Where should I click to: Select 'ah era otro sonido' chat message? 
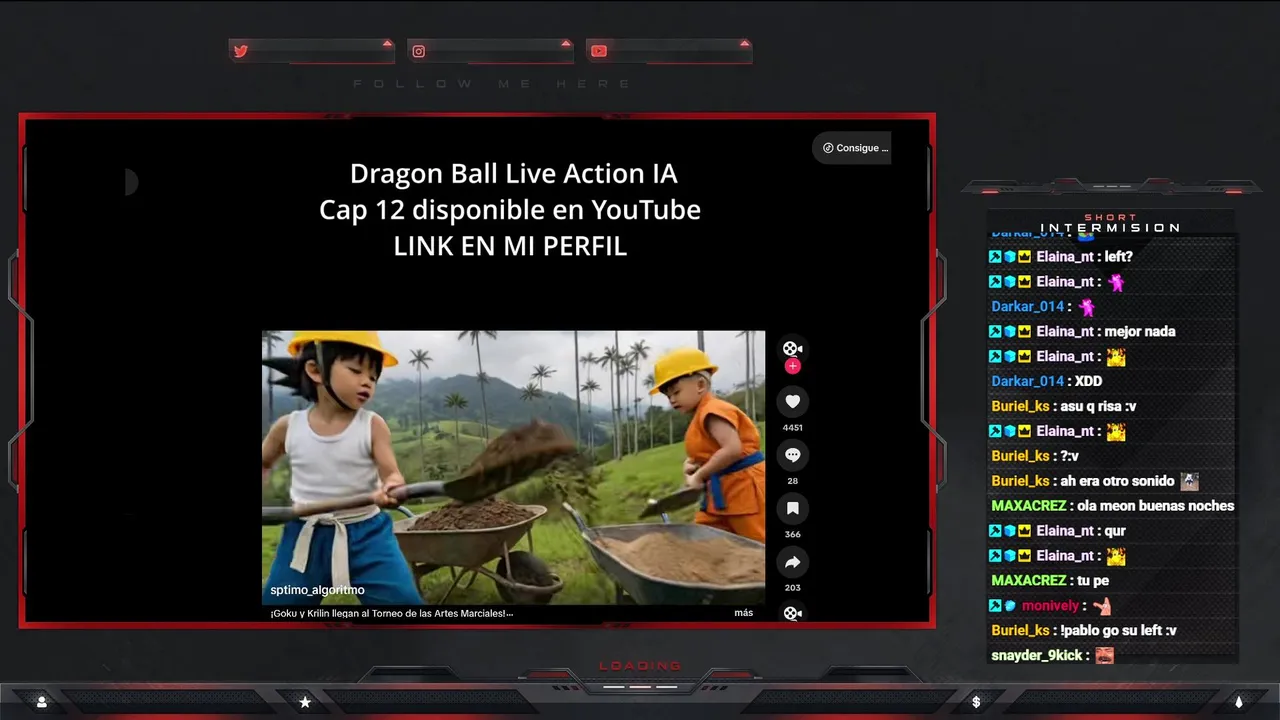tap(1094, 481)
